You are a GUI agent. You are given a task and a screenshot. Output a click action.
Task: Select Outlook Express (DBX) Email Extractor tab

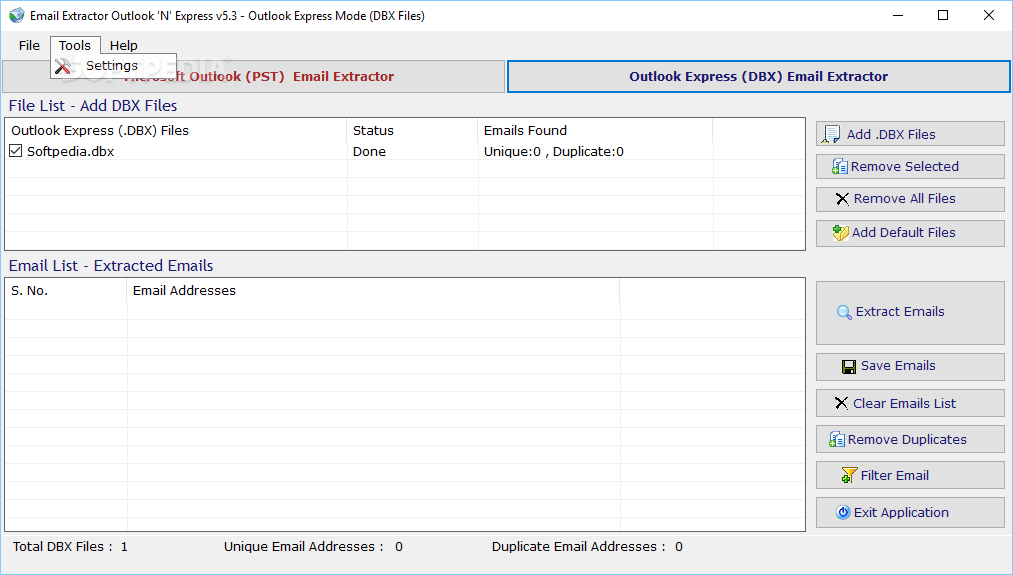(x=758, y=76)
